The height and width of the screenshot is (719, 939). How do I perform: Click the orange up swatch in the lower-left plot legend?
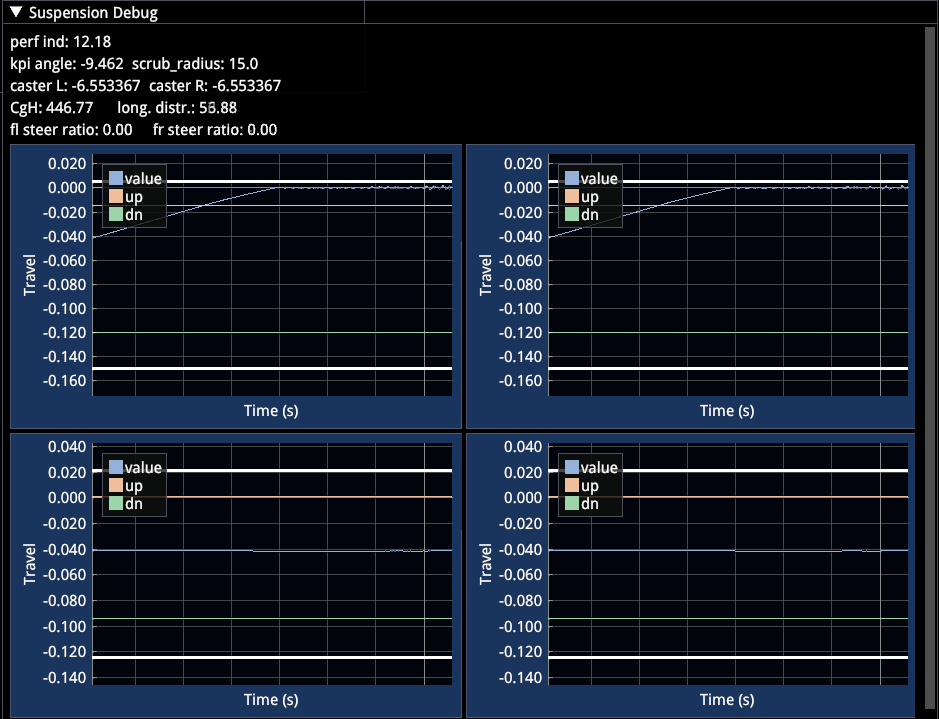click(116, 486)
